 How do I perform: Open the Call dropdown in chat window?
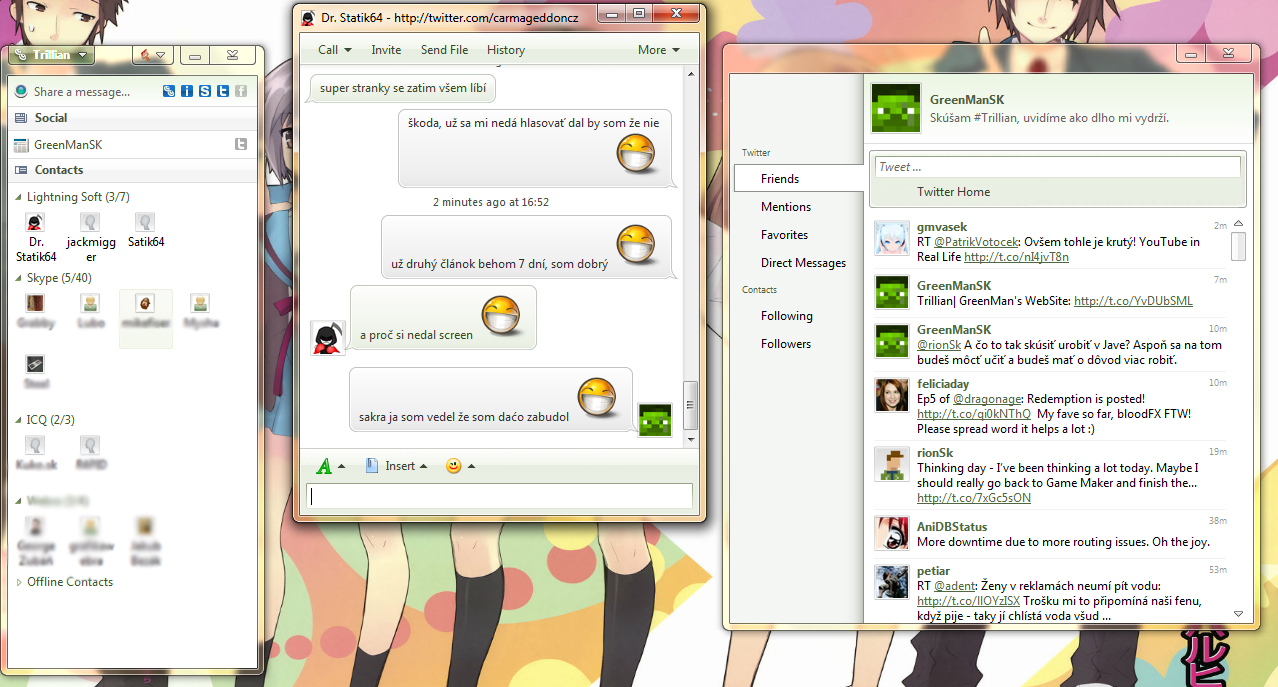pos(335,50)
